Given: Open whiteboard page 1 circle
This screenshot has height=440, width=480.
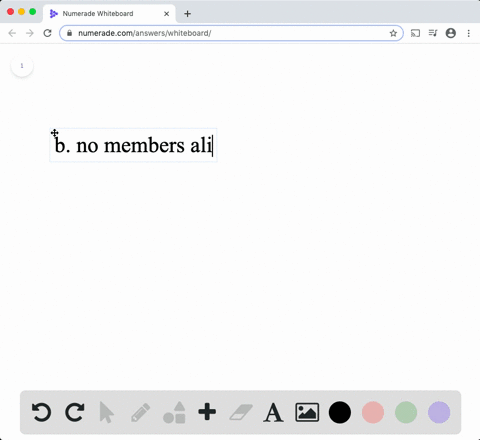Looking at the screenshot, I should (22, 66).
